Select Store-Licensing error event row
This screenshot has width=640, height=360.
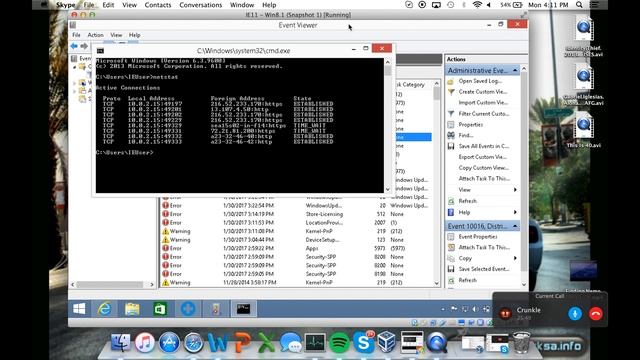point(296,214)
